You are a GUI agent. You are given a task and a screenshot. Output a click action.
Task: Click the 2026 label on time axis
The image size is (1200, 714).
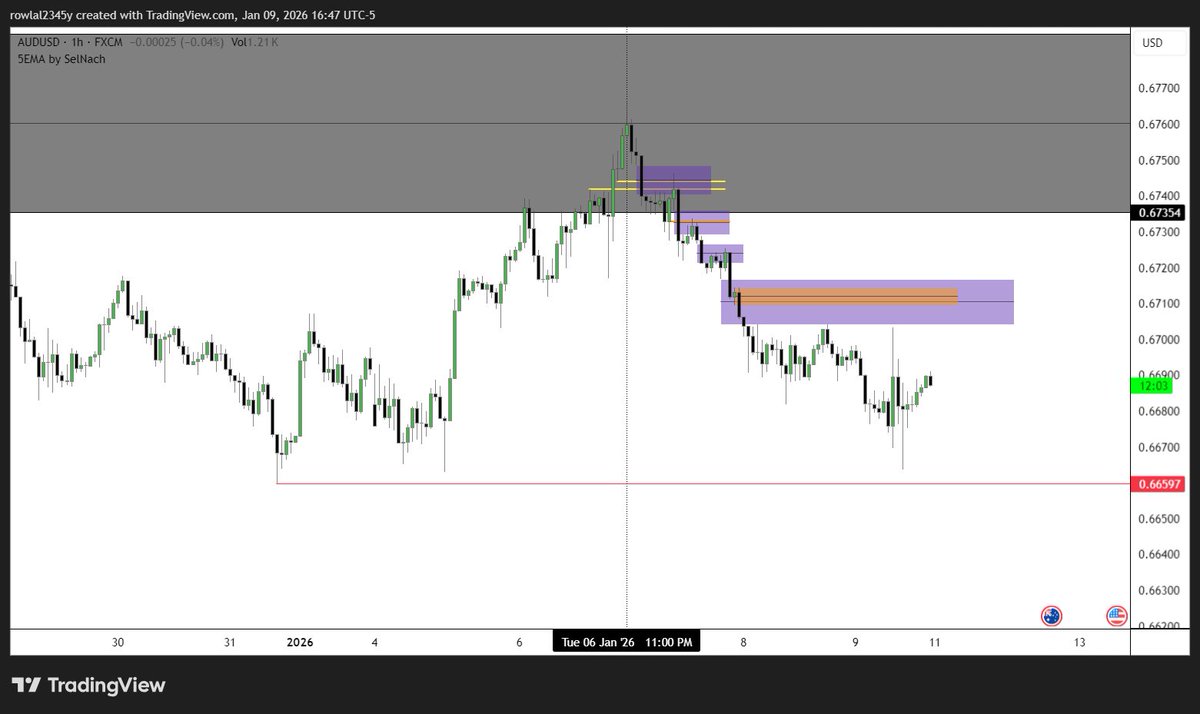300,643
